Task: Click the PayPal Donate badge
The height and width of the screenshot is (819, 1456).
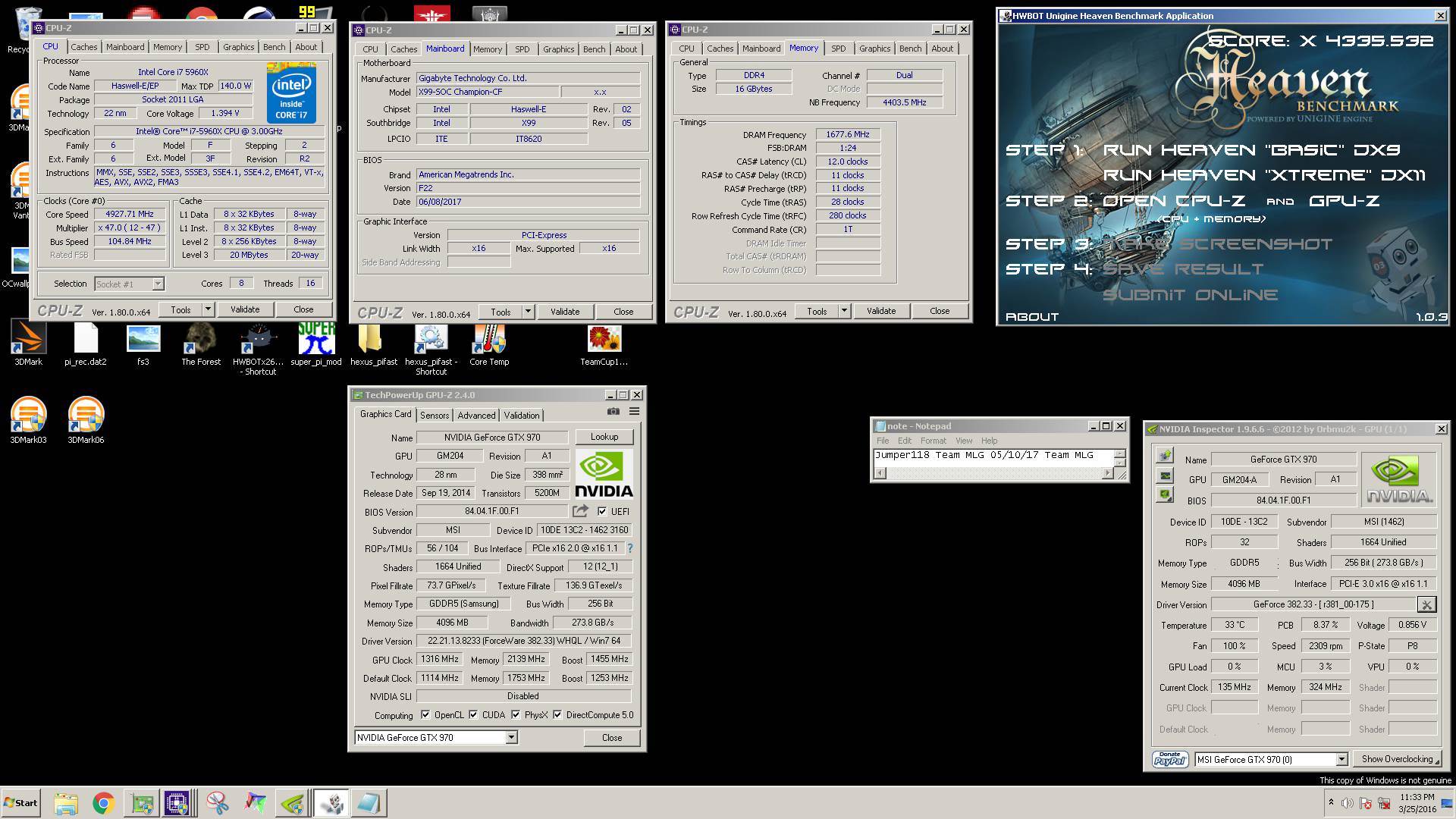Action: (x=1170, y=759)
